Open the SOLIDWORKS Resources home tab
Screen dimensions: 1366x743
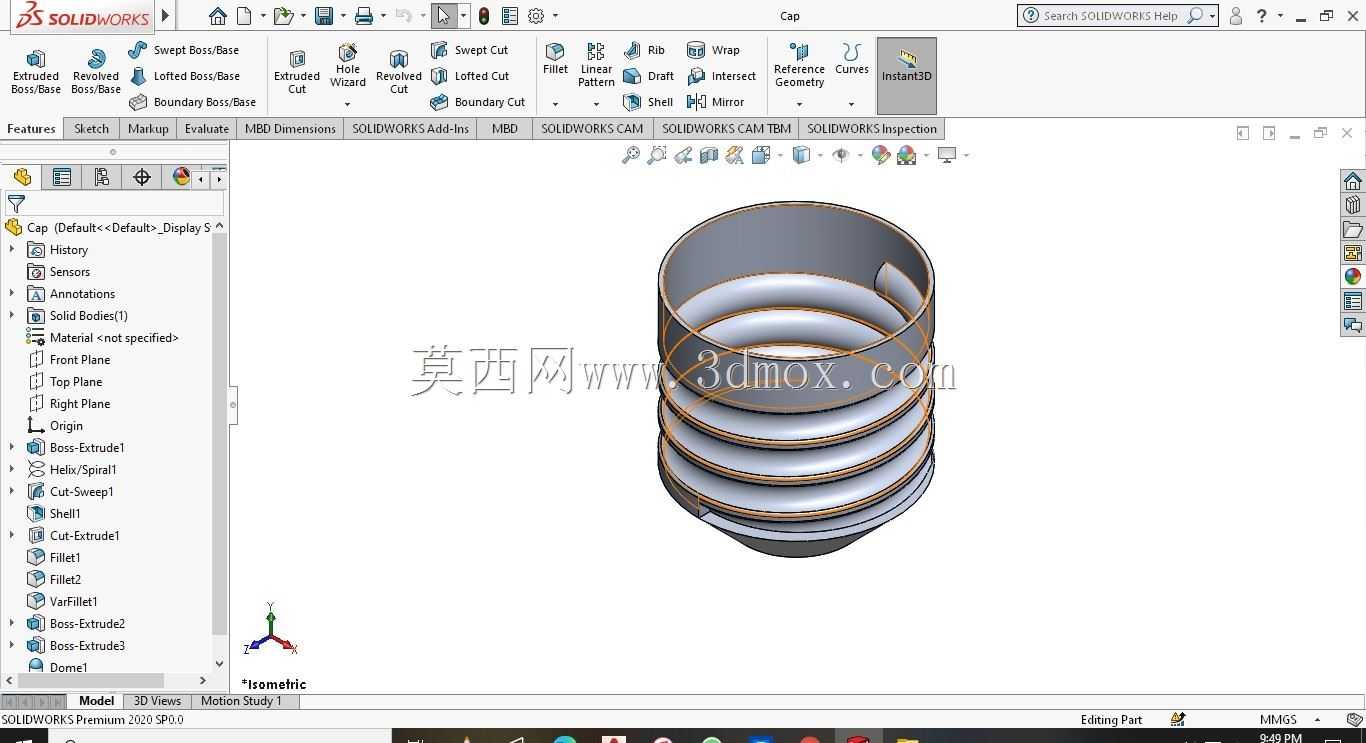(1353, 181)
